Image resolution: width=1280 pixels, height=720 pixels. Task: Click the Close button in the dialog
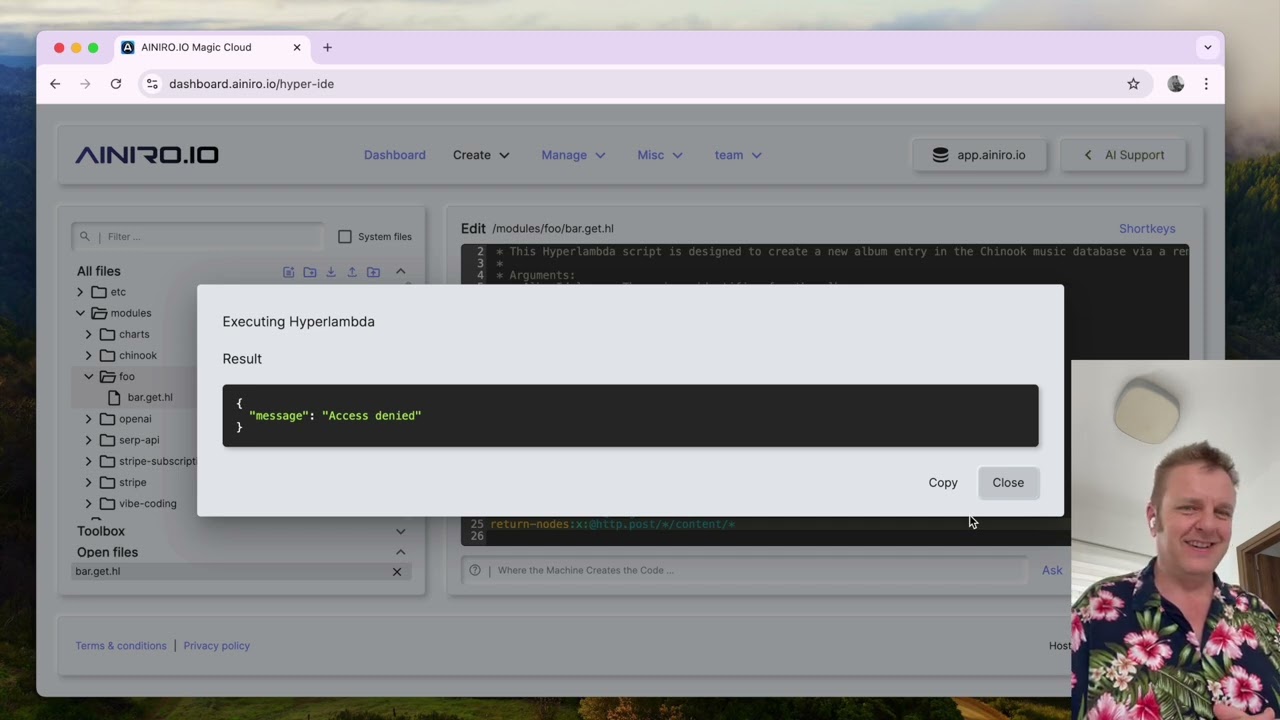point(1008,483)
